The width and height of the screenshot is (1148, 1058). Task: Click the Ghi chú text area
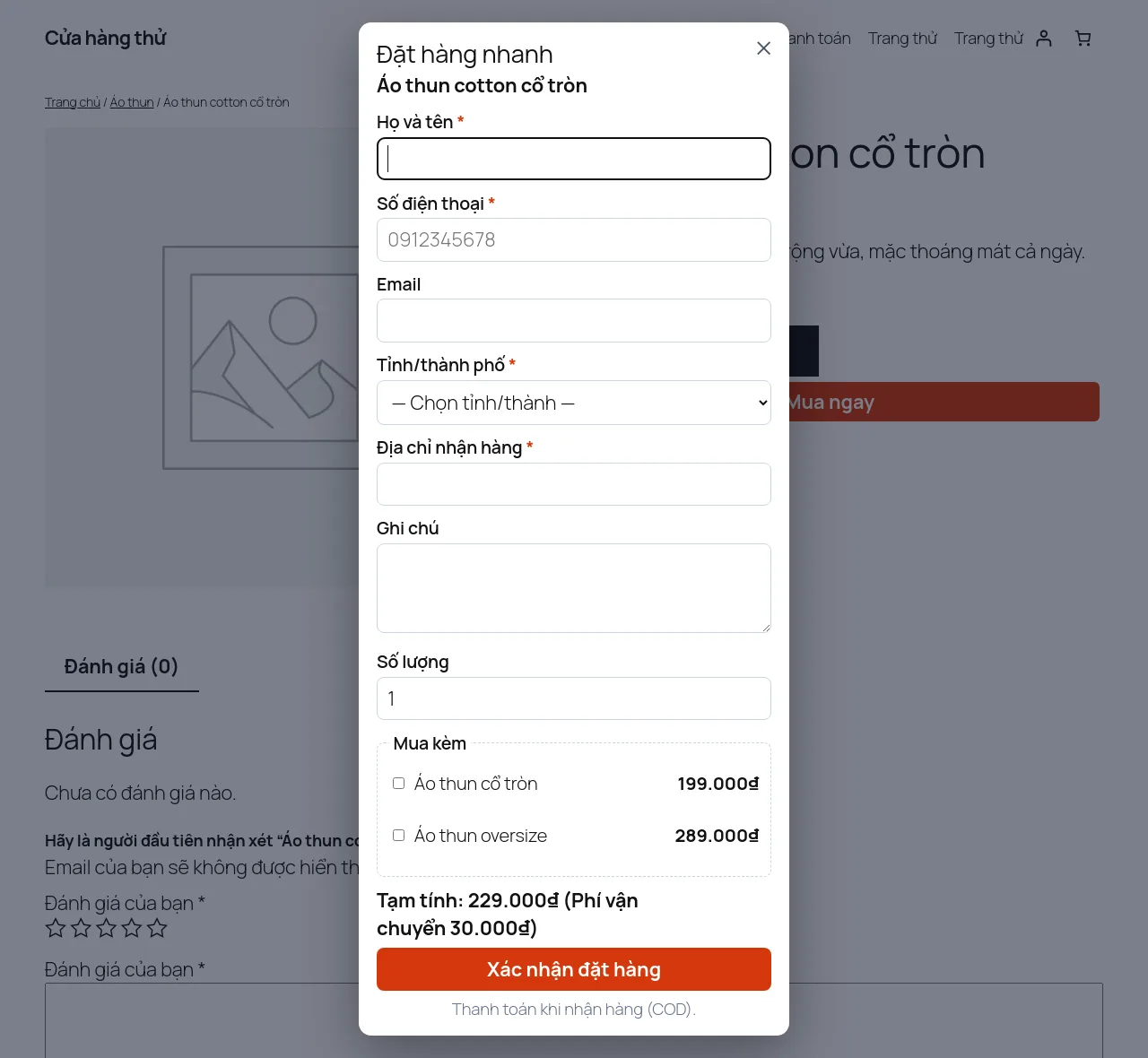[574, 588]
